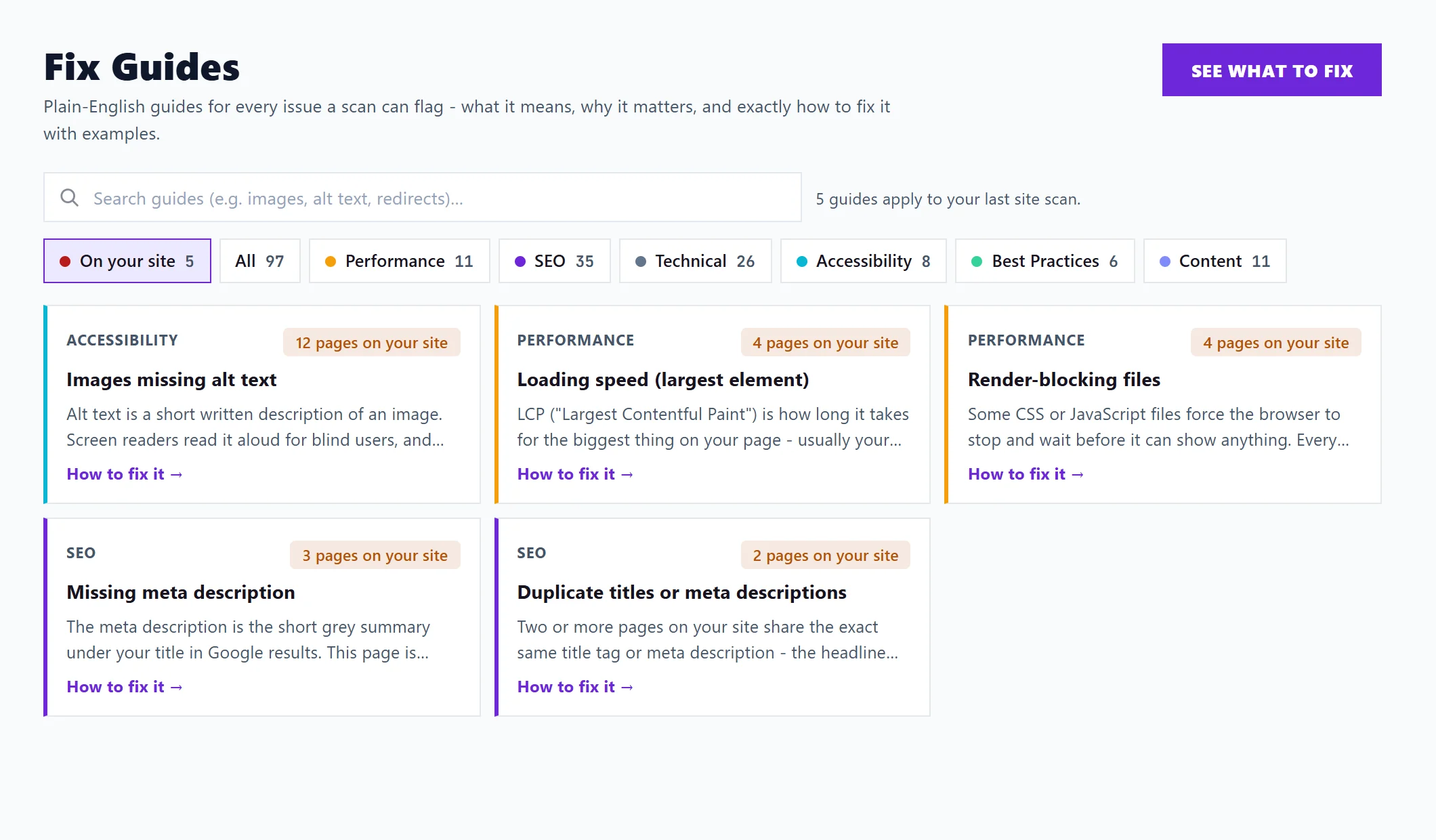Choose the Best Practices filter

tap(1044, 261)
